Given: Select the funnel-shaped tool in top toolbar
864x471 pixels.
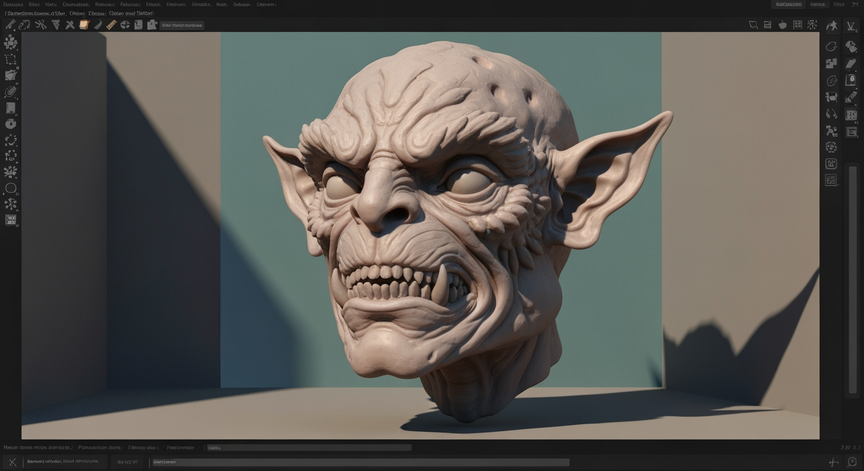Looking at the screenshot, I should (56, 25).
